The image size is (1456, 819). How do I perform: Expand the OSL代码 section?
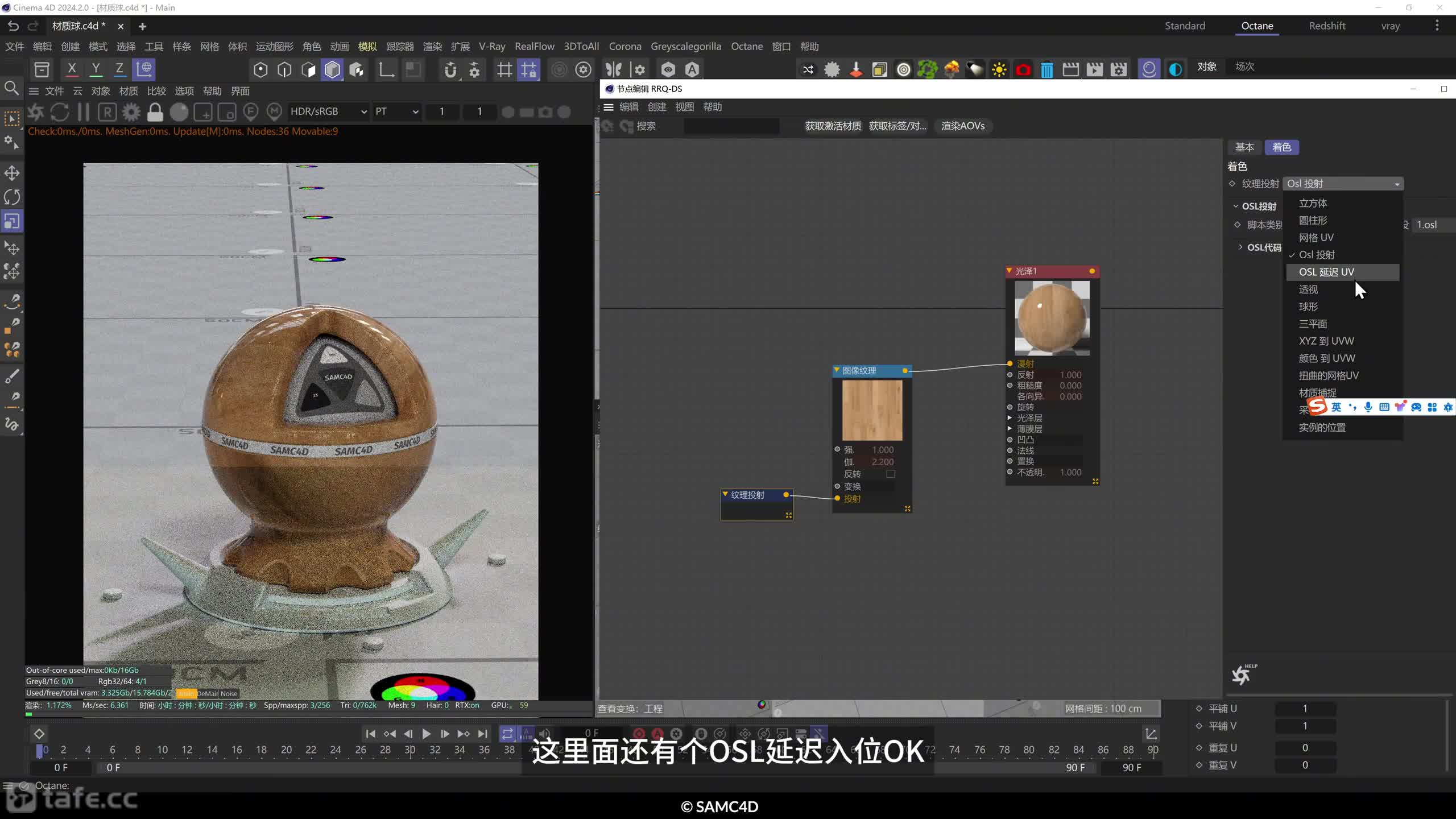1240,247
